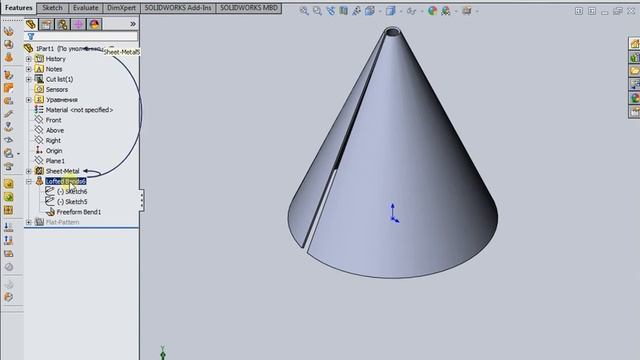The height and width of the screenshot is (360, 640).
Task: Select the Features ribbon tab
Action: (19, 8)
